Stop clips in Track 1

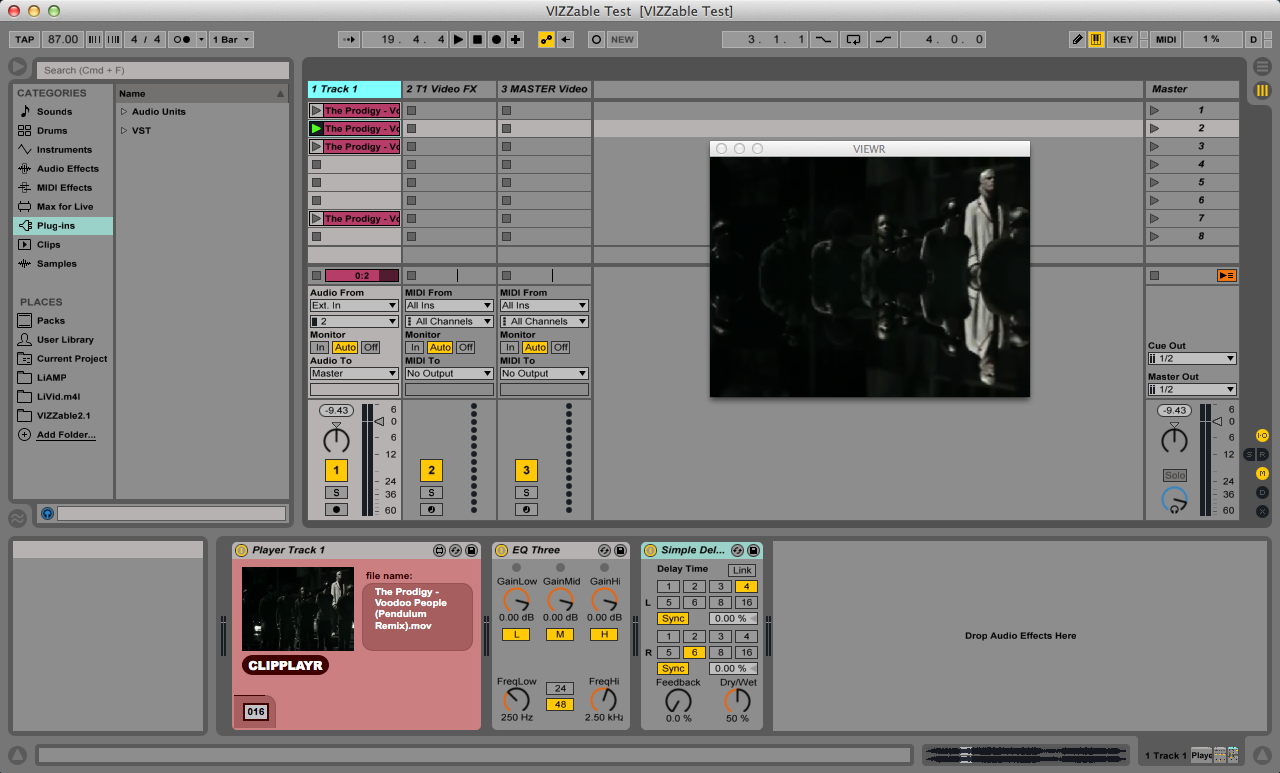[316, 275]
